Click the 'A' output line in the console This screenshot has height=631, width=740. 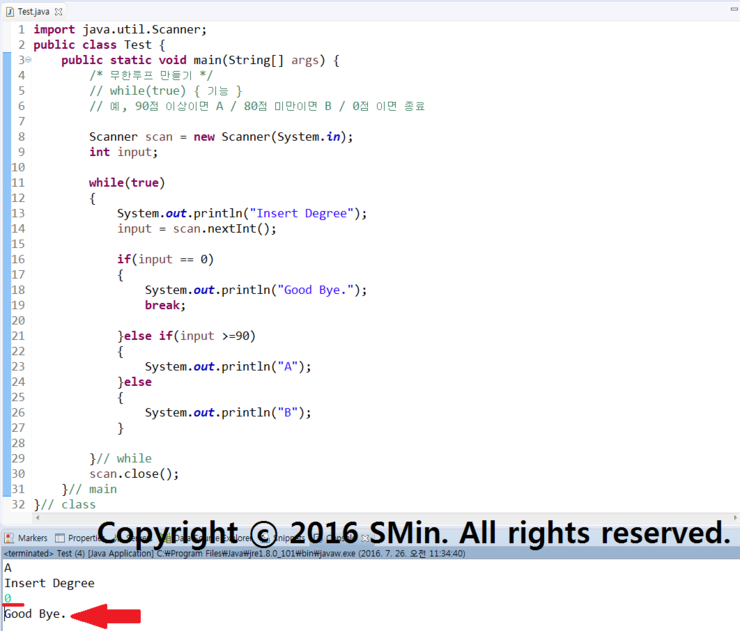(8, 568)
